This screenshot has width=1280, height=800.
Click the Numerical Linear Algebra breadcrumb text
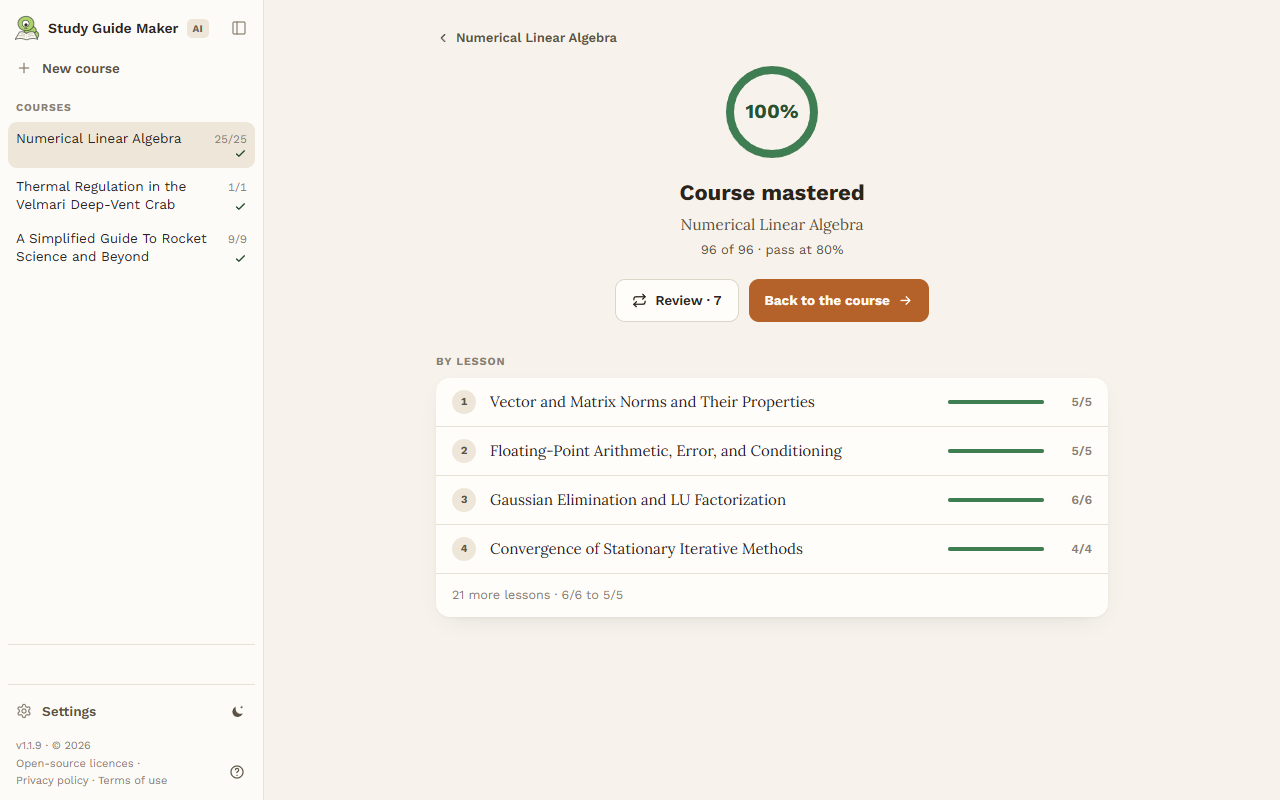click(x=536, y=38)
